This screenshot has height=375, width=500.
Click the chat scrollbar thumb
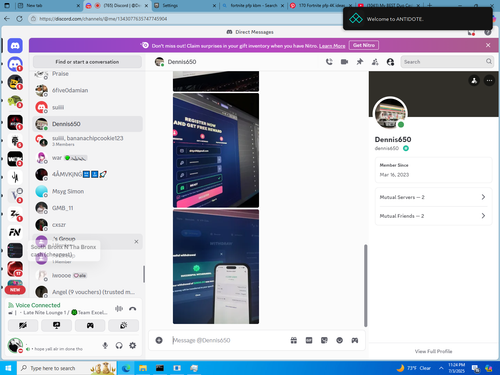365,285
